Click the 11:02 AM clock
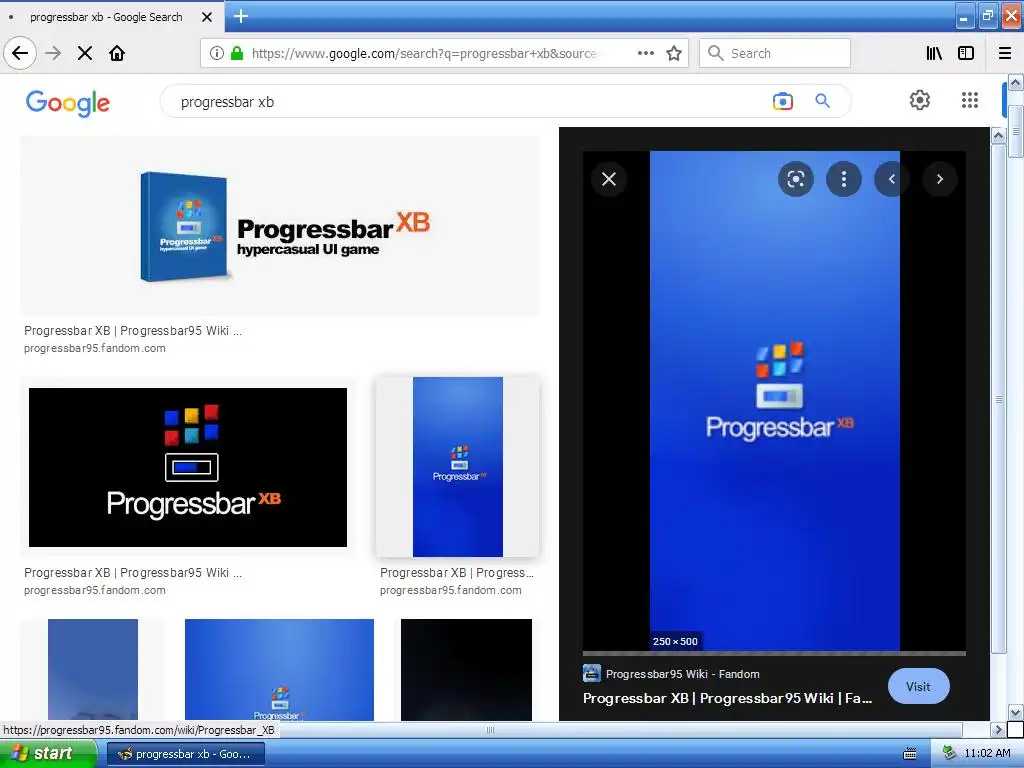Image resolution: width=1024 pixels, height=768 pixels. 987,753
